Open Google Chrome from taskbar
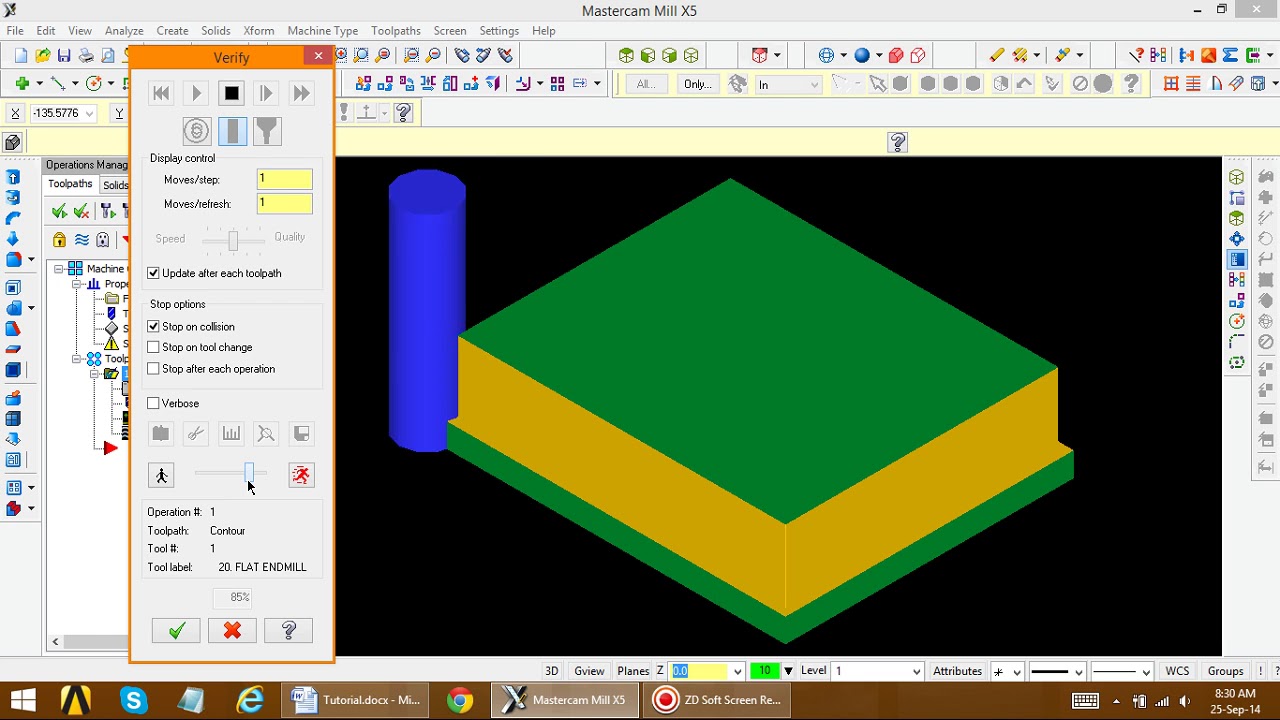 click(460, 700)
